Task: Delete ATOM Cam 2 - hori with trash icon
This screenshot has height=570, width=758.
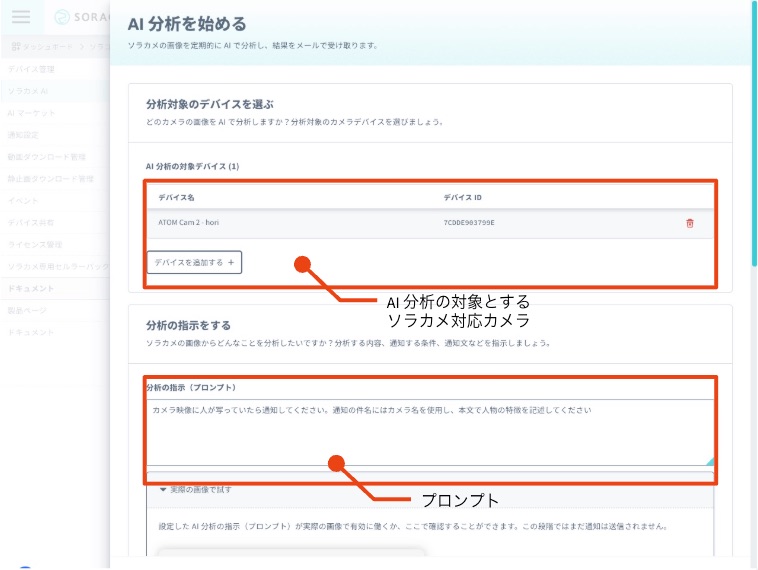Action: [690, 223]
